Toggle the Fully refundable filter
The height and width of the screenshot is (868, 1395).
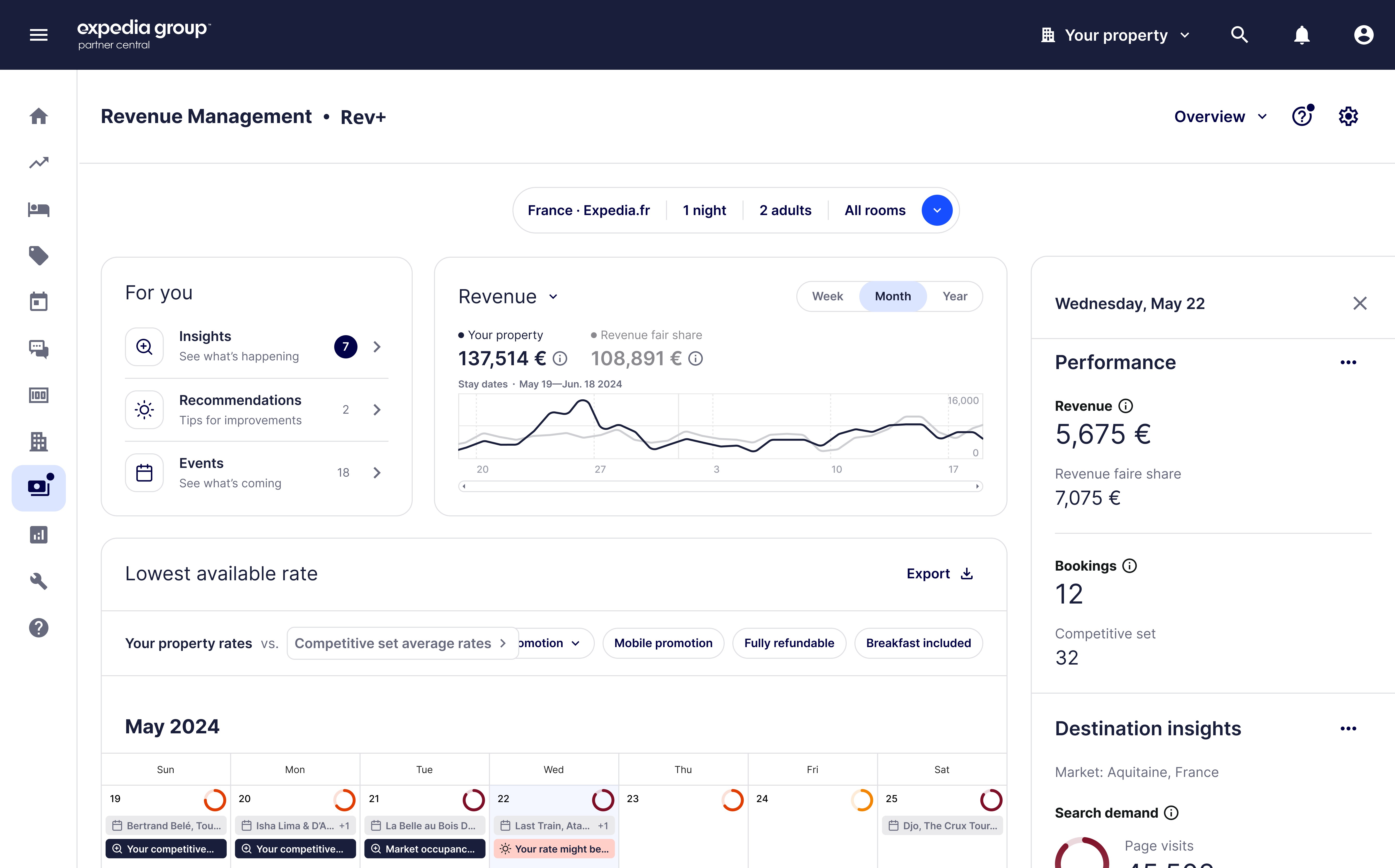[789, 643]
